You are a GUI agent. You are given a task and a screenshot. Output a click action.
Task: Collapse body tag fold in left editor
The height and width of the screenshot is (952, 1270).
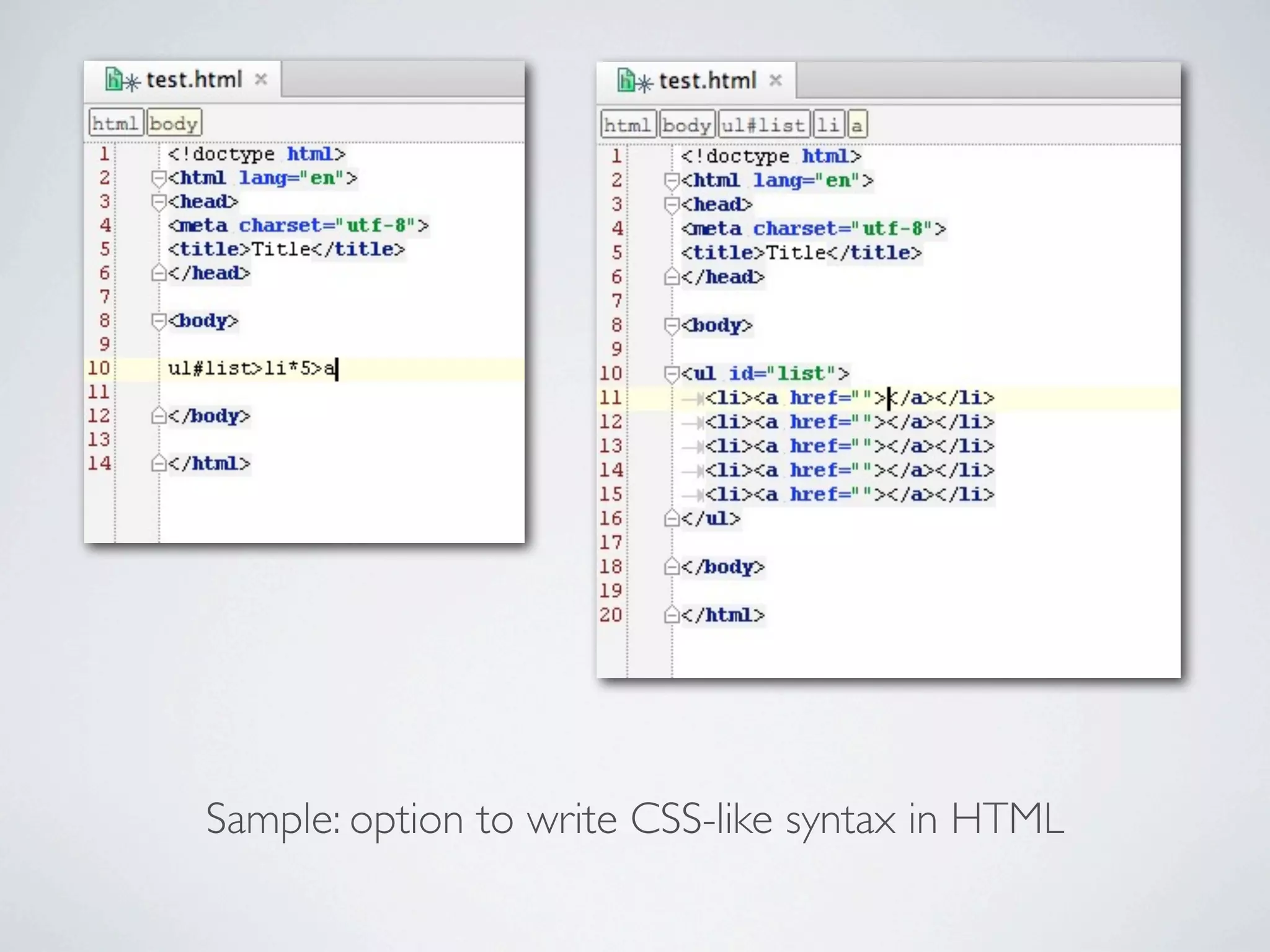click(x=159, y=321)
